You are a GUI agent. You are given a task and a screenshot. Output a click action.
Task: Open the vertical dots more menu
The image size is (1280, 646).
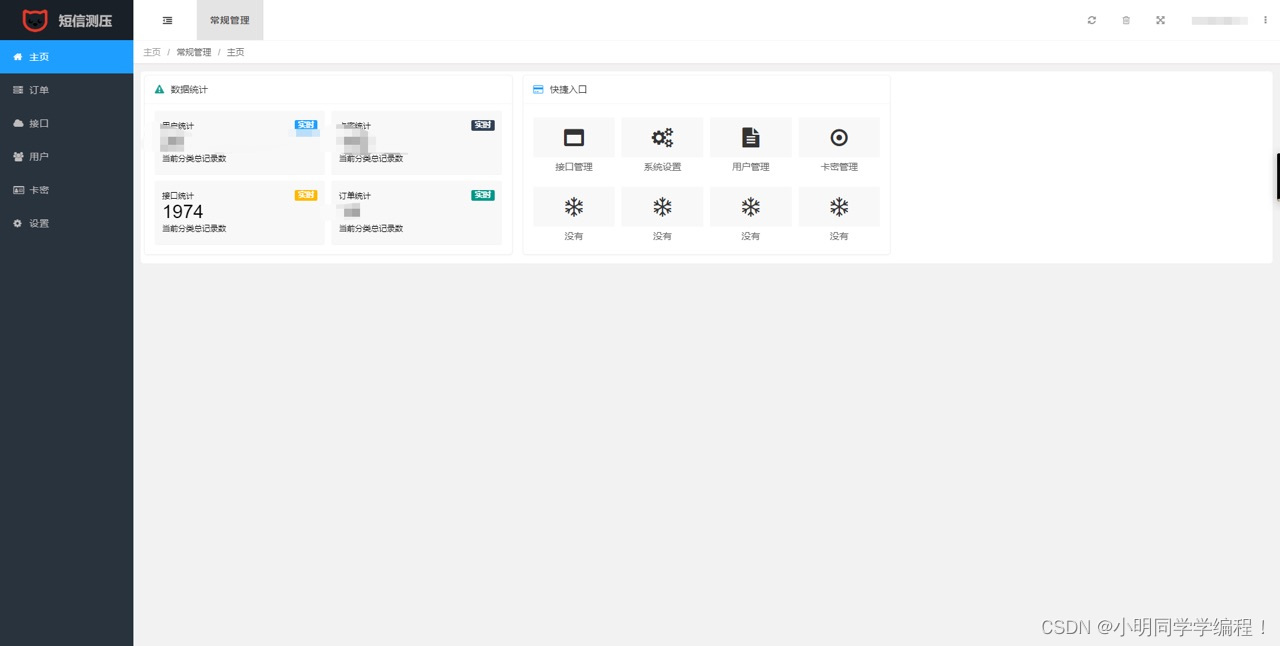(1265, 20)
